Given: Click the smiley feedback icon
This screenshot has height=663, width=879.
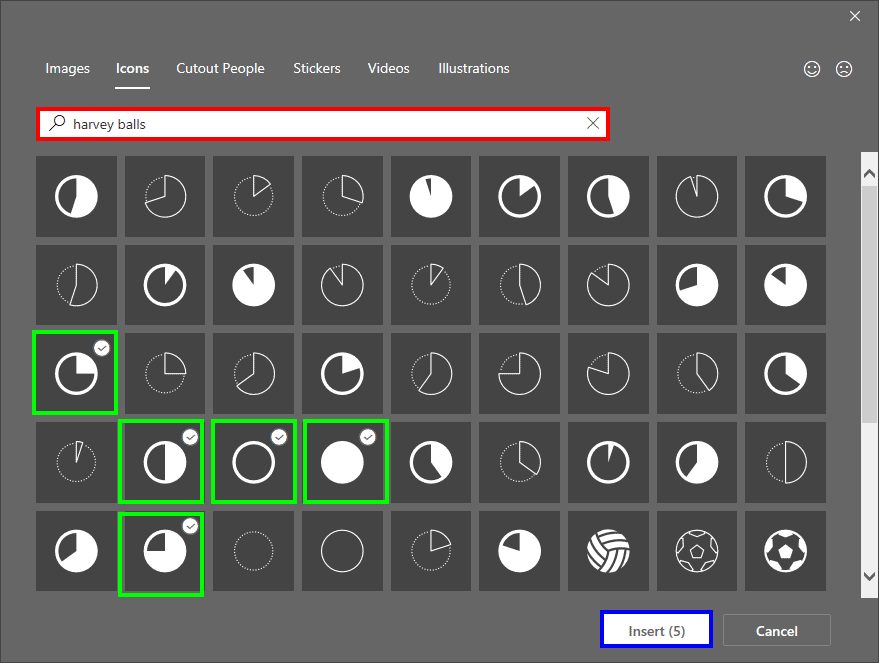Looking at the screenshot, I should pyautogui.click(x=812, y=68).
